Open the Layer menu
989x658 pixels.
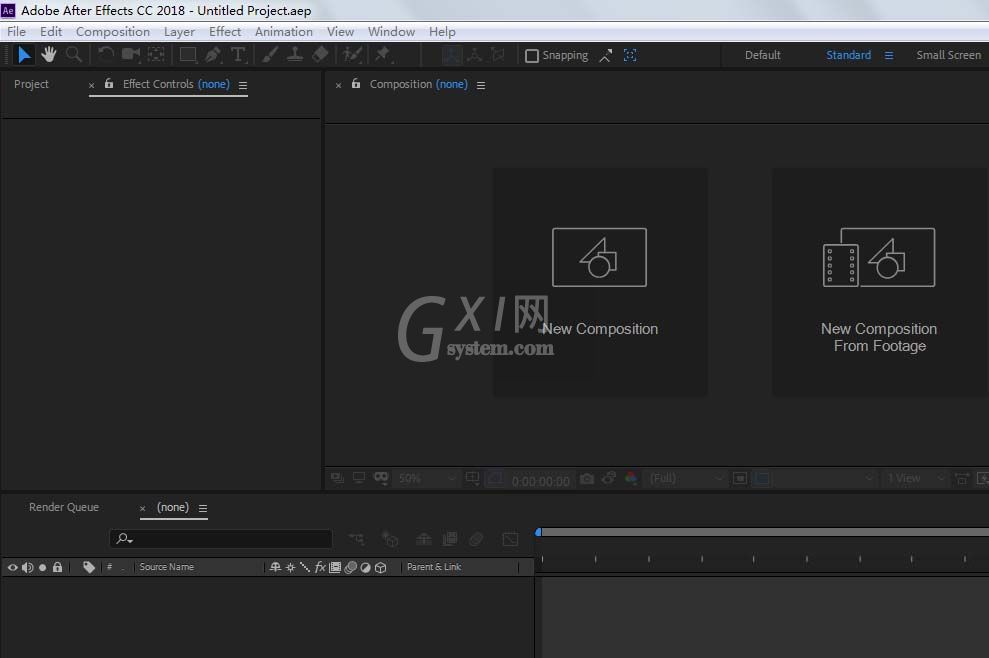point(179,32)
